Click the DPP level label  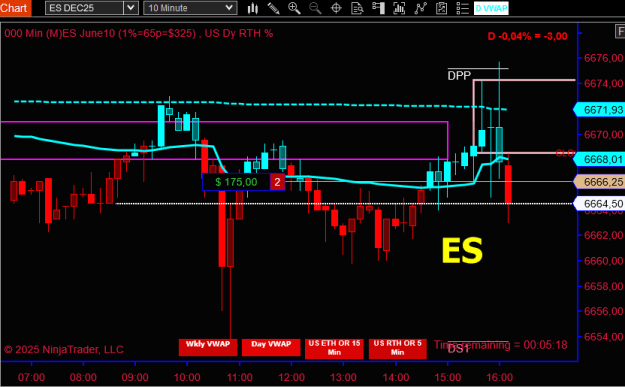click(x=459, y=75)
